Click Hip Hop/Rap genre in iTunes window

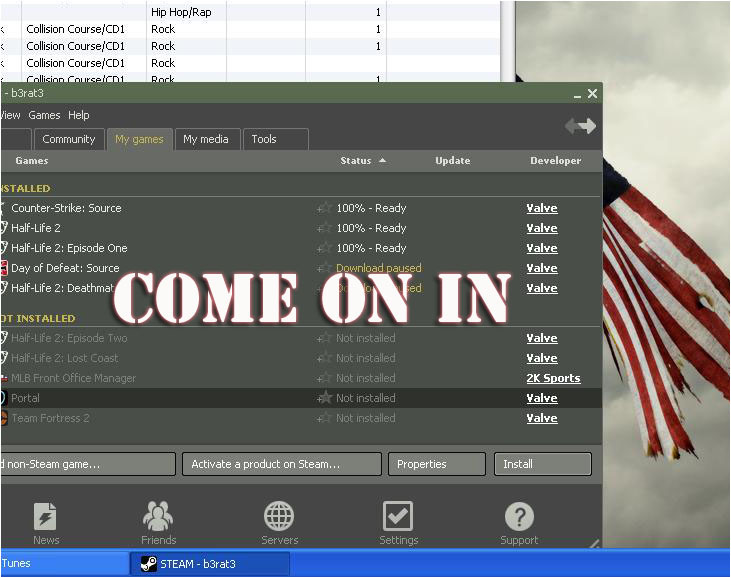pyautogui.click(x=181, y=12)
